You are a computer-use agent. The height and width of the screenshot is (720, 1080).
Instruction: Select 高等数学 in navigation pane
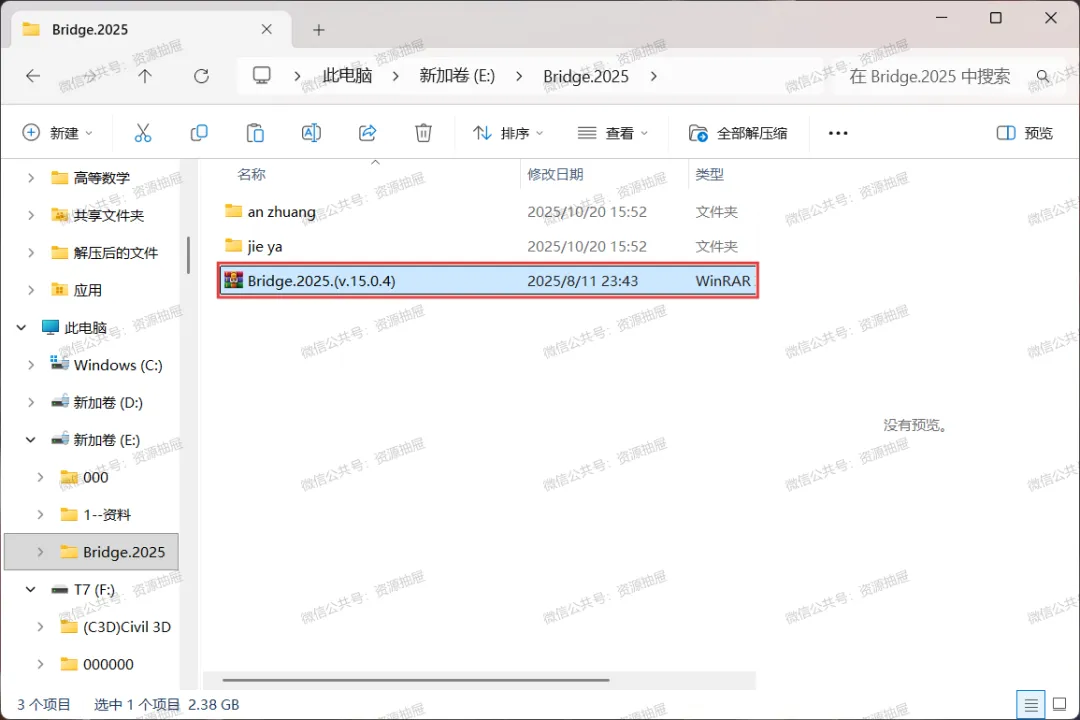click(102, 178)
